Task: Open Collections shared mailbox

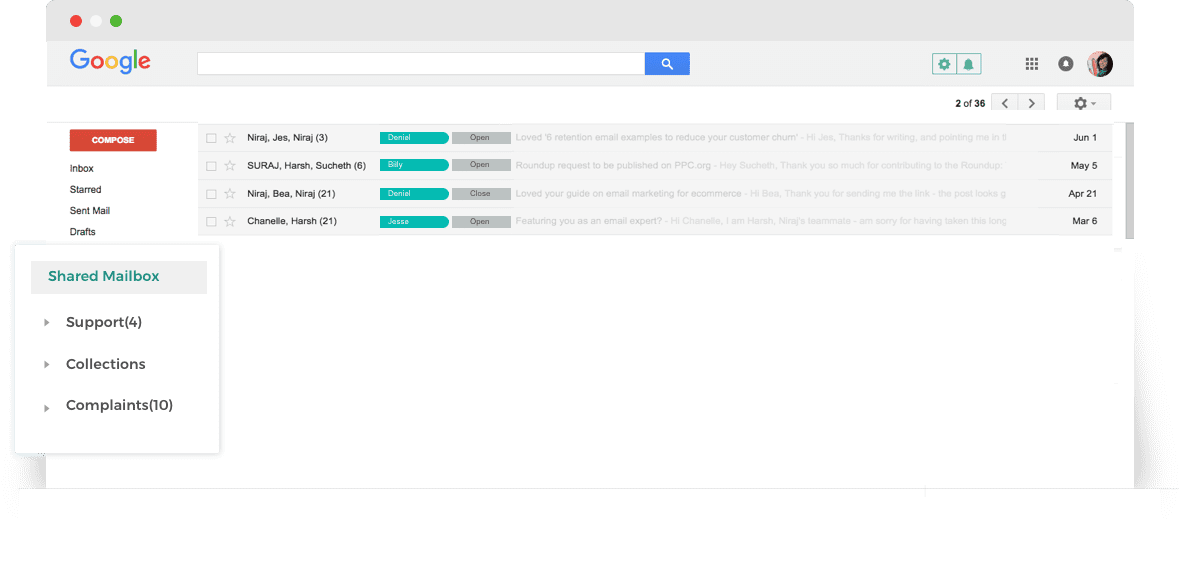Action: click(x=106, y=364)
